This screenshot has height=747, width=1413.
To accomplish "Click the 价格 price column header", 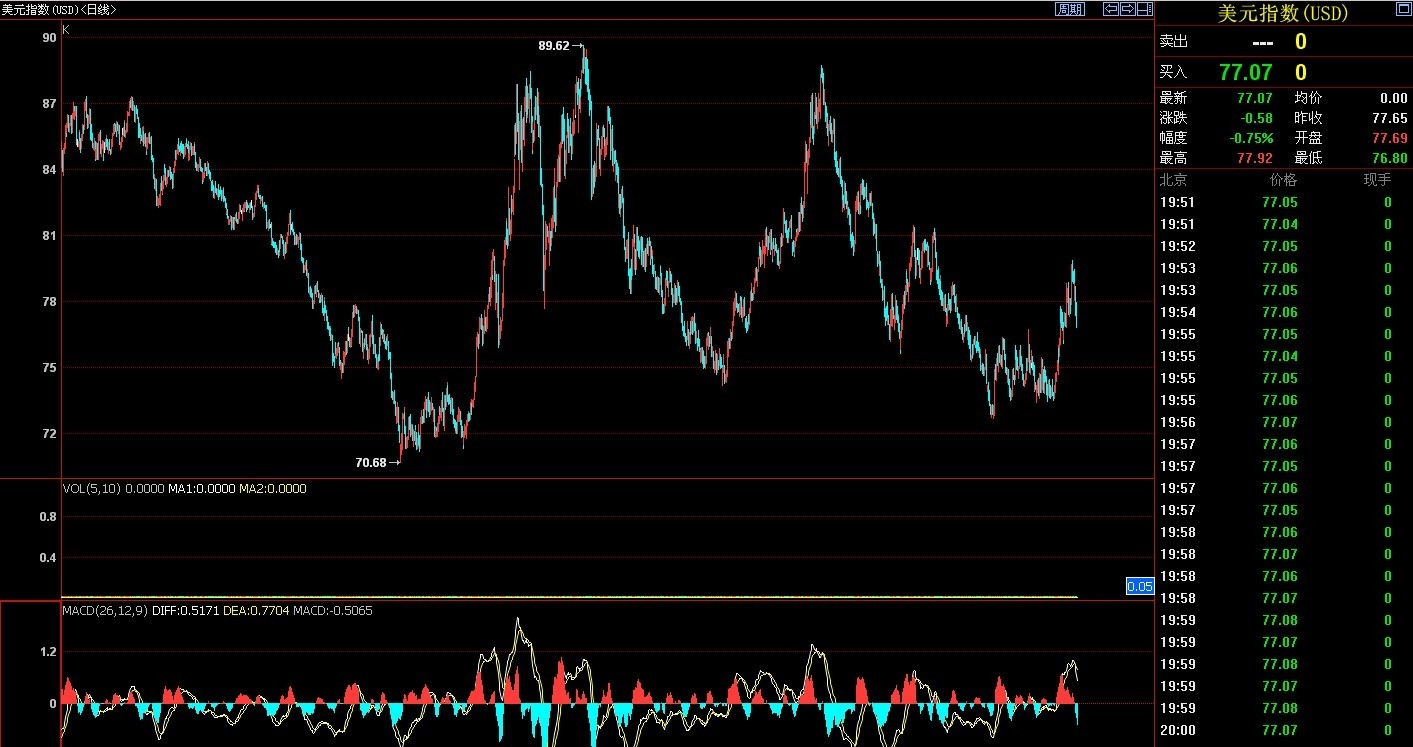I will tap(1283, 180).
